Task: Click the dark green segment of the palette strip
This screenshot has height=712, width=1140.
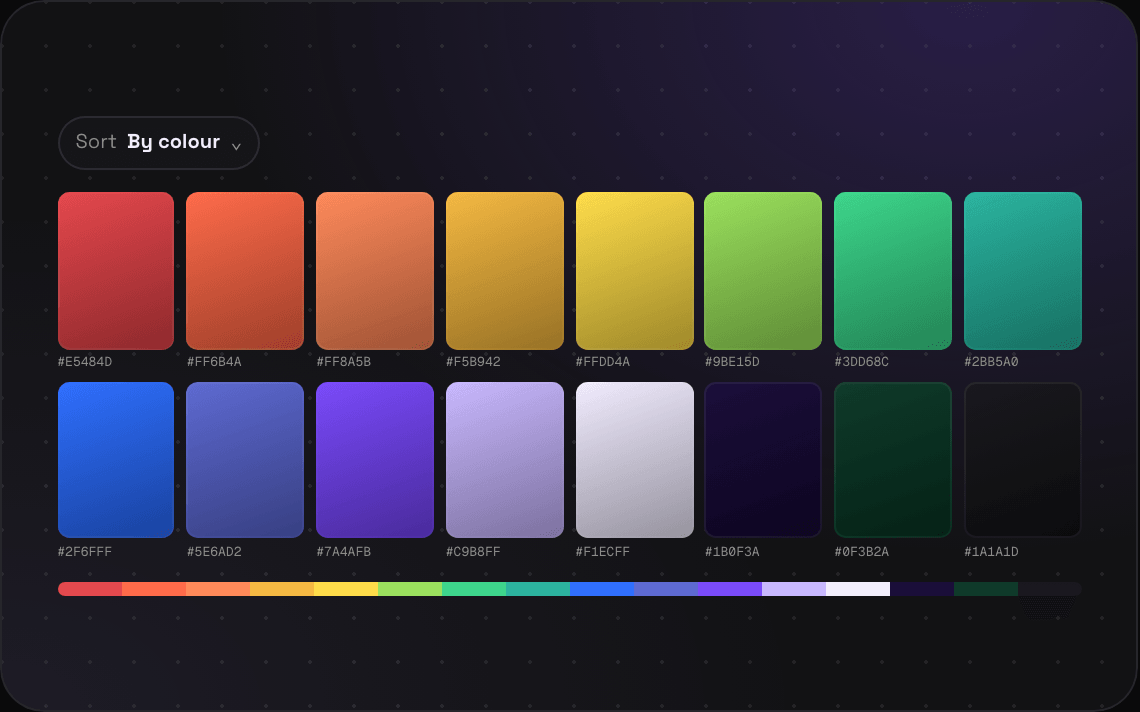Action: 986,589
